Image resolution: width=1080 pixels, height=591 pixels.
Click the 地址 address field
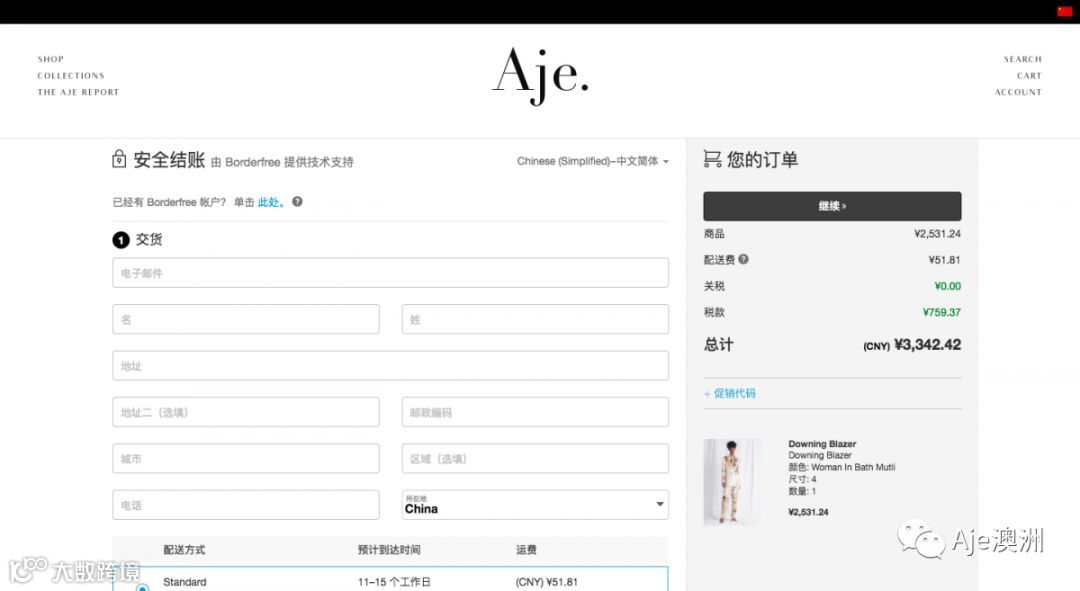point(391,366)
